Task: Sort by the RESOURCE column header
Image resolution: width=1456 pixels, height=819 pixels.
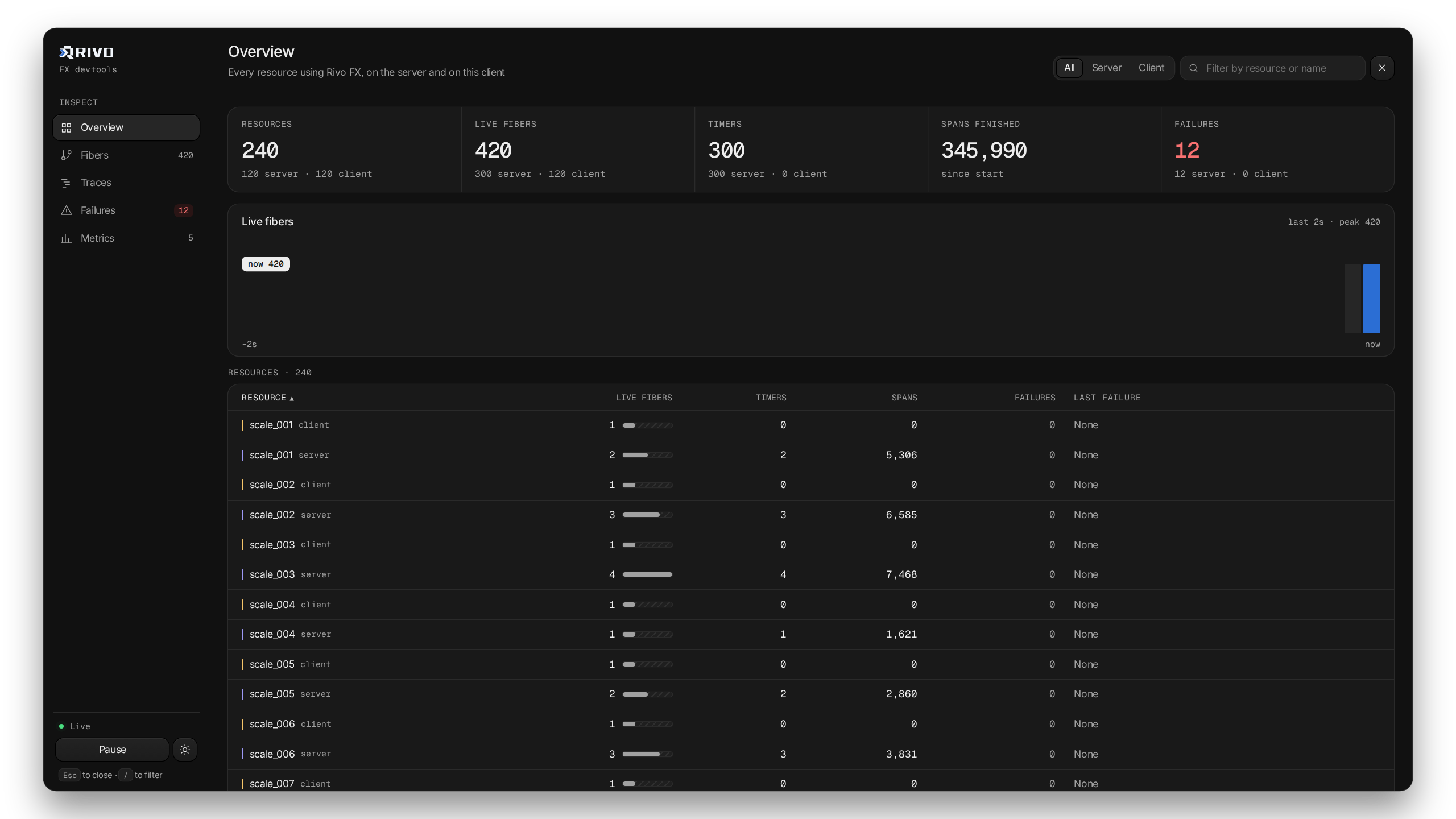Action: [267, 398]
